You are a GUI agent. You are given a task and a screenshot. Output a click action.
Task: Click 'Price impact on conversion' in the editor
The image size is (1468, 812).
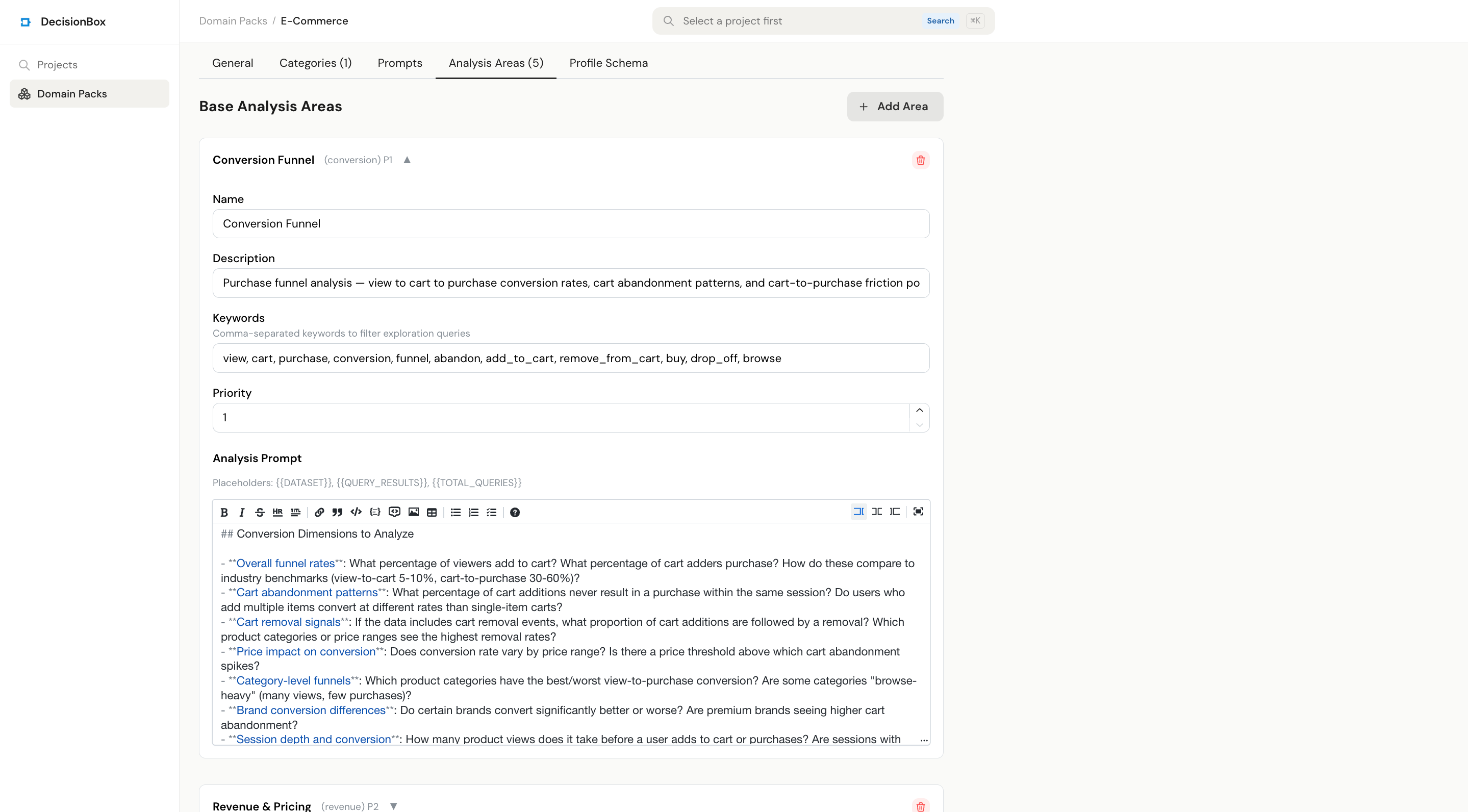(306, 652)
